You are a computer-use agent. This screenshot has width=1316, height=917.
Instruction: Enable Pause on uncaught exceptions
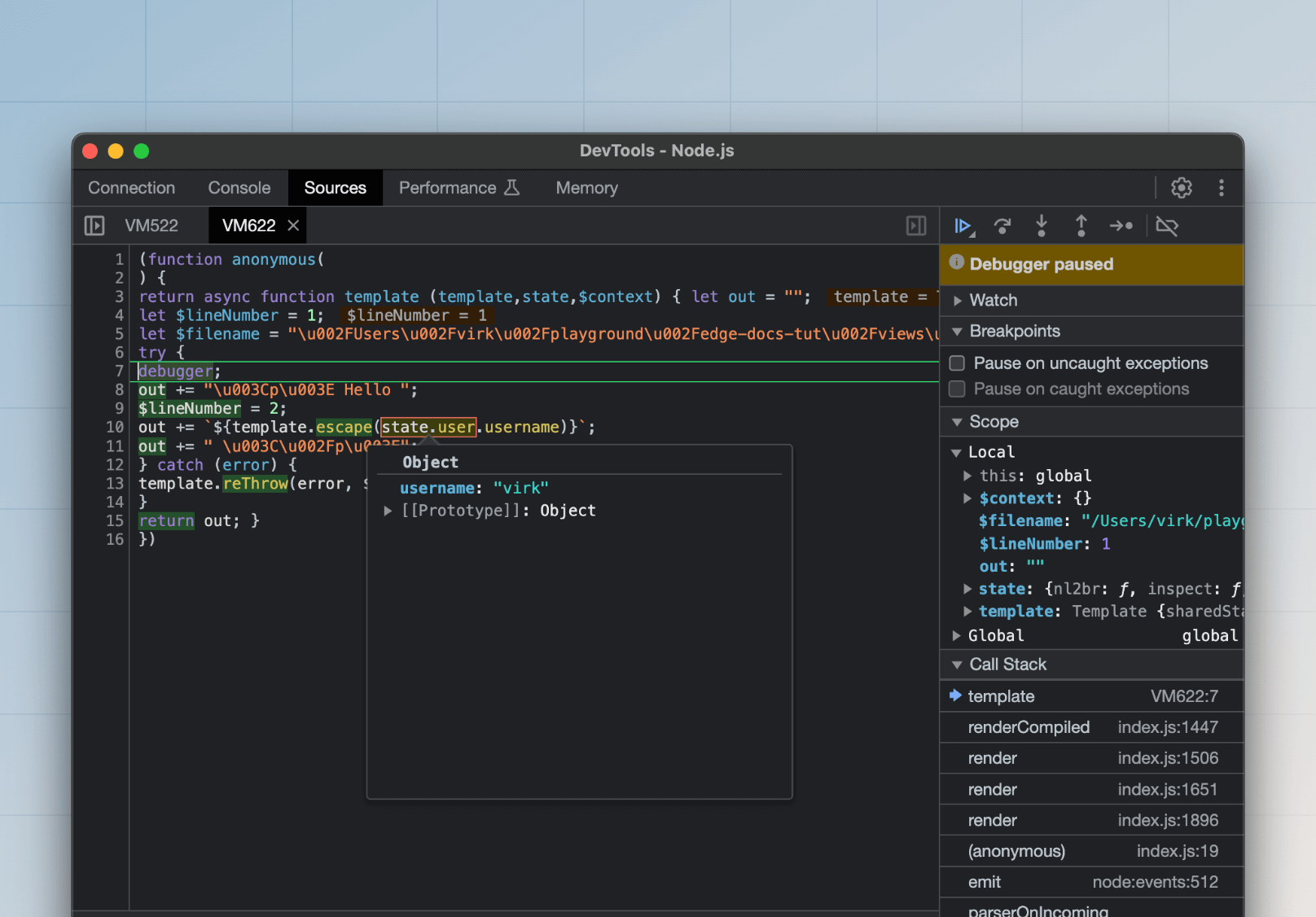tap(958, 363)
